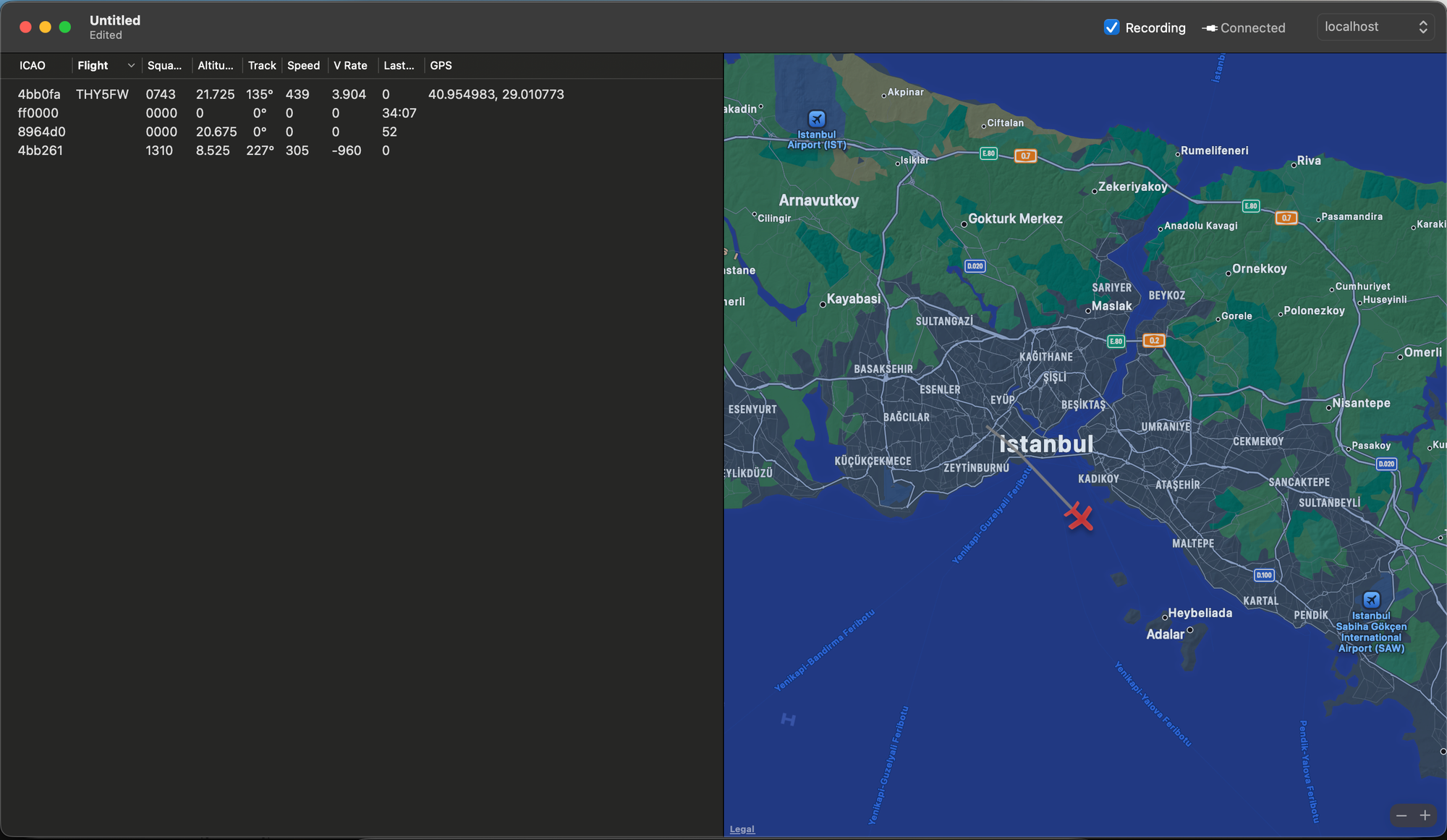Click the Flight column sort chevron

pos(131,66)
